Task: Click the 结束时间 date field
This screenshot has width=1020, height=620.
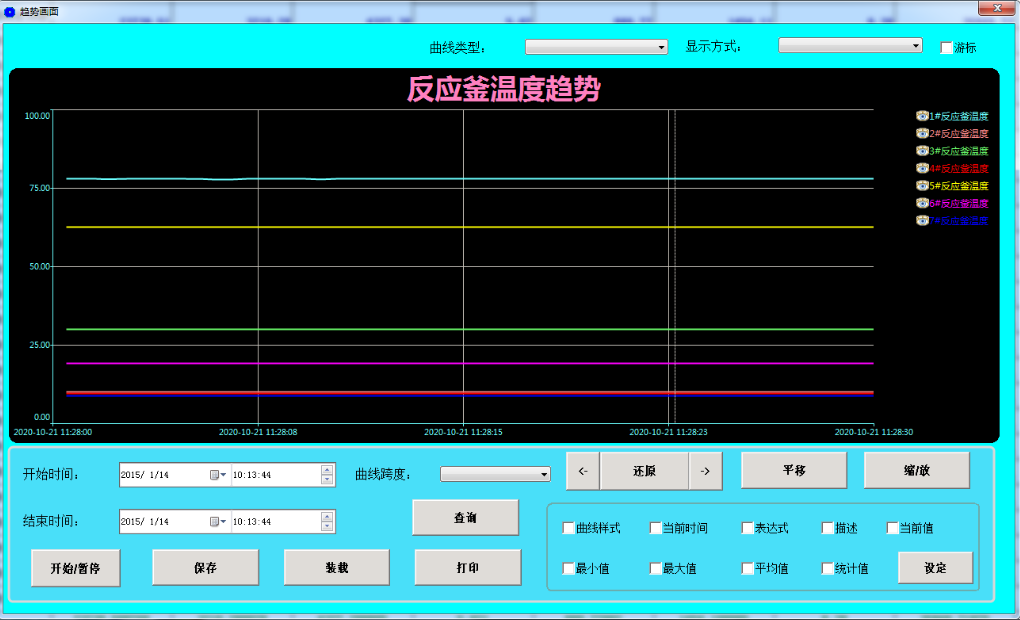Action: [175, 522]
